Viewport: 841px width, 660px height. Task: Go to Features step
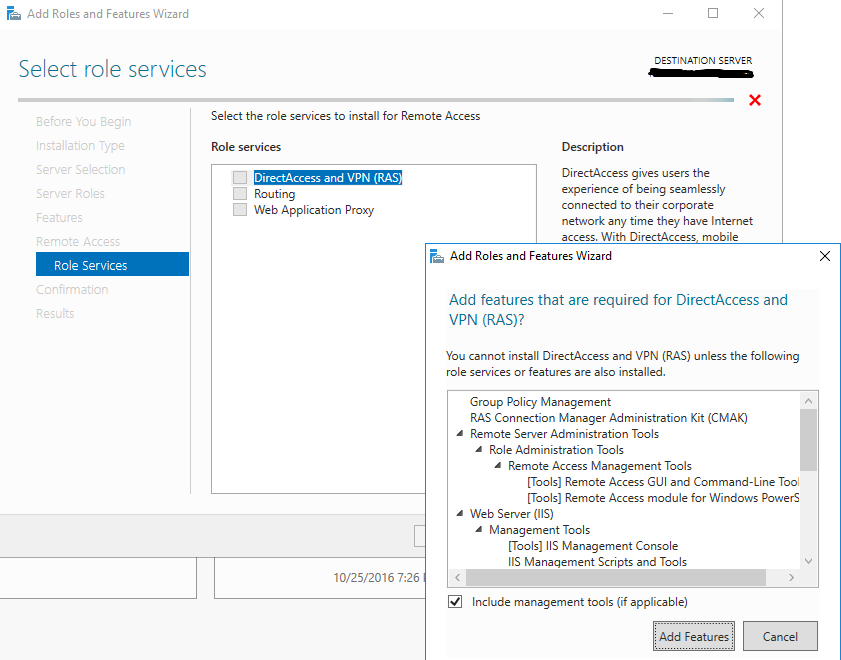click(x=59, y=218)
